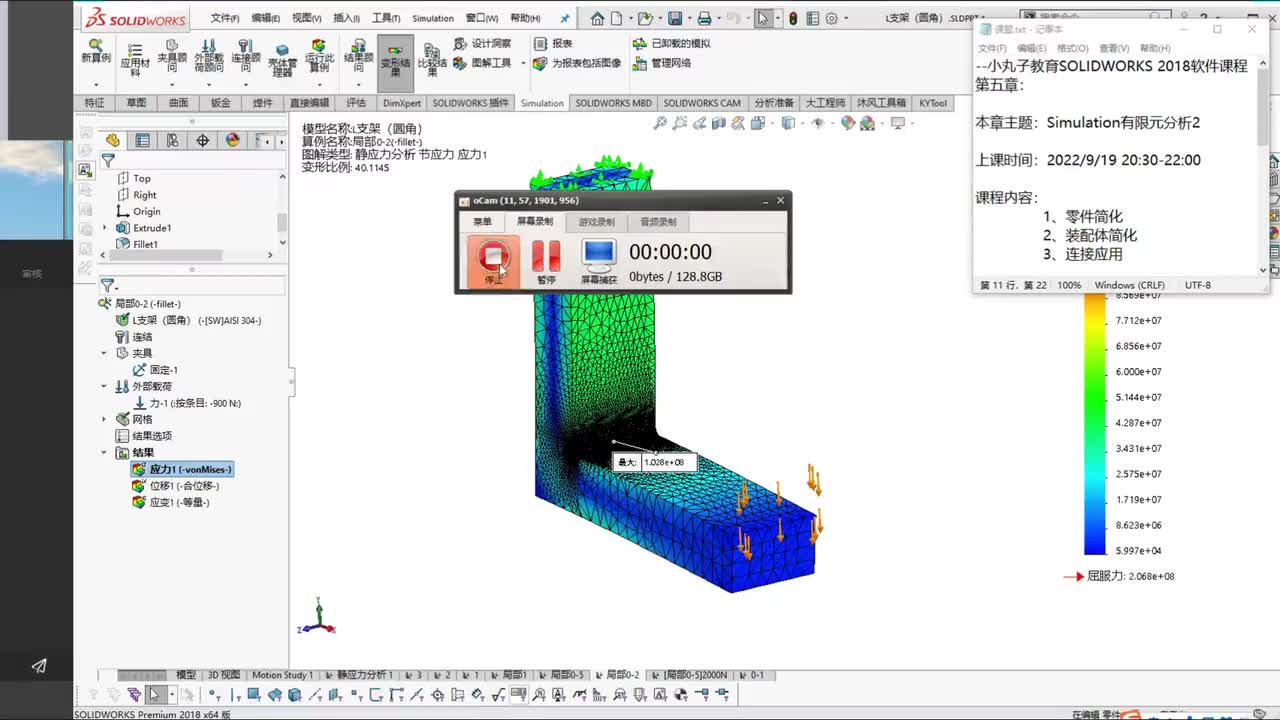Open 图解工具 (Plot Tools) menu
The height and width of the screenshot is (720, 1280).
coord(482,63)
